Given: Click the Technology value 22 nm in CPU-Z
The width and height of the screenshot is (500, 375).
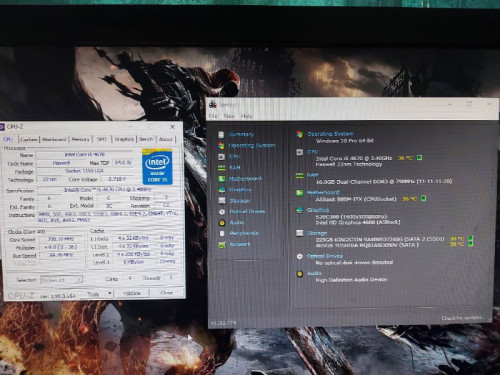Looking at the screenshot, I should pyautogui.click(x=49, y=179).
